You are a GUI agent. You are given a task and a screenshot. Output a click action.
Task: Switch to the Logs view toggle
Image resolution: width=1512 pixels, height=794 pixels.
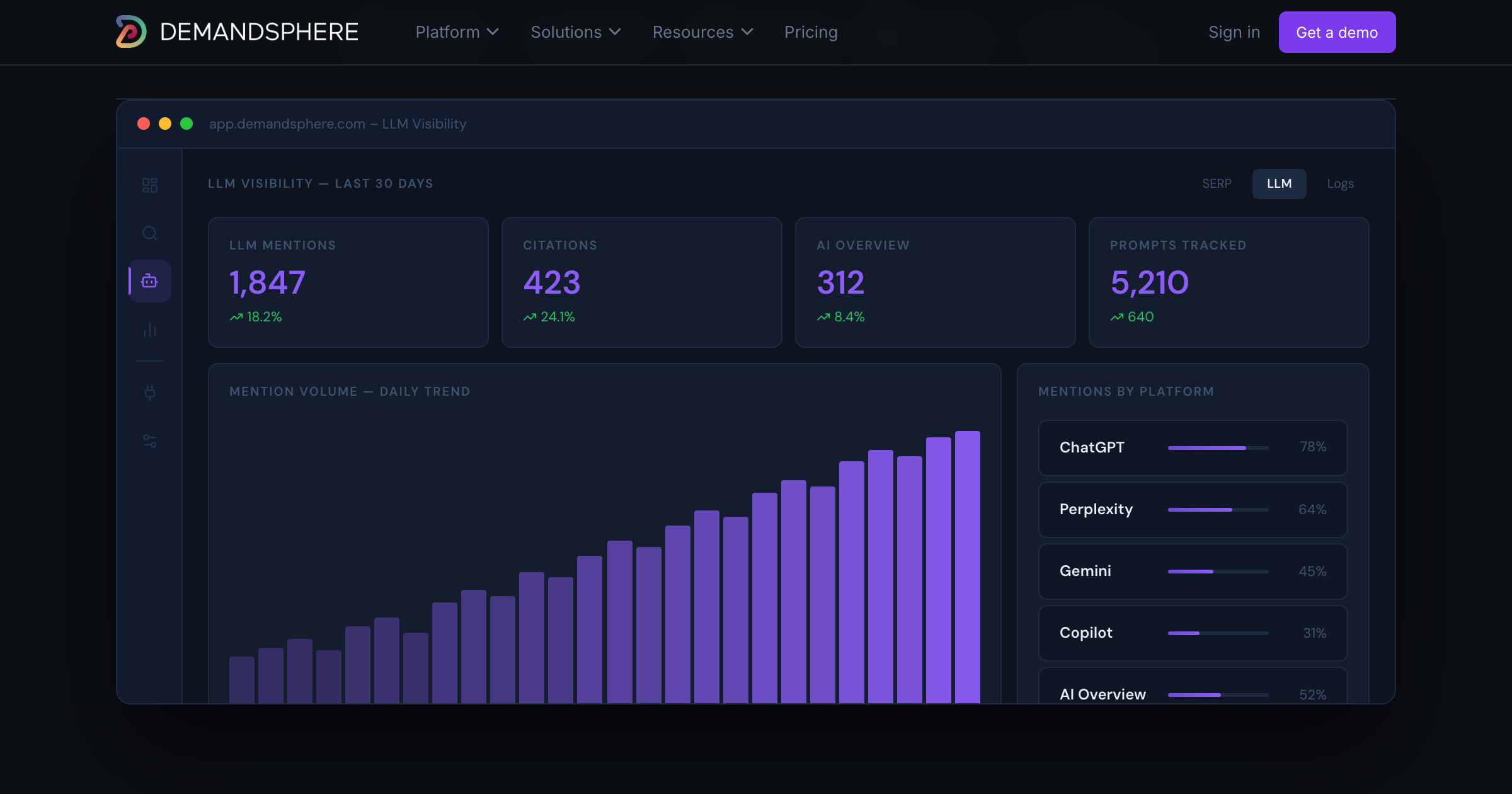[1341, 183]
